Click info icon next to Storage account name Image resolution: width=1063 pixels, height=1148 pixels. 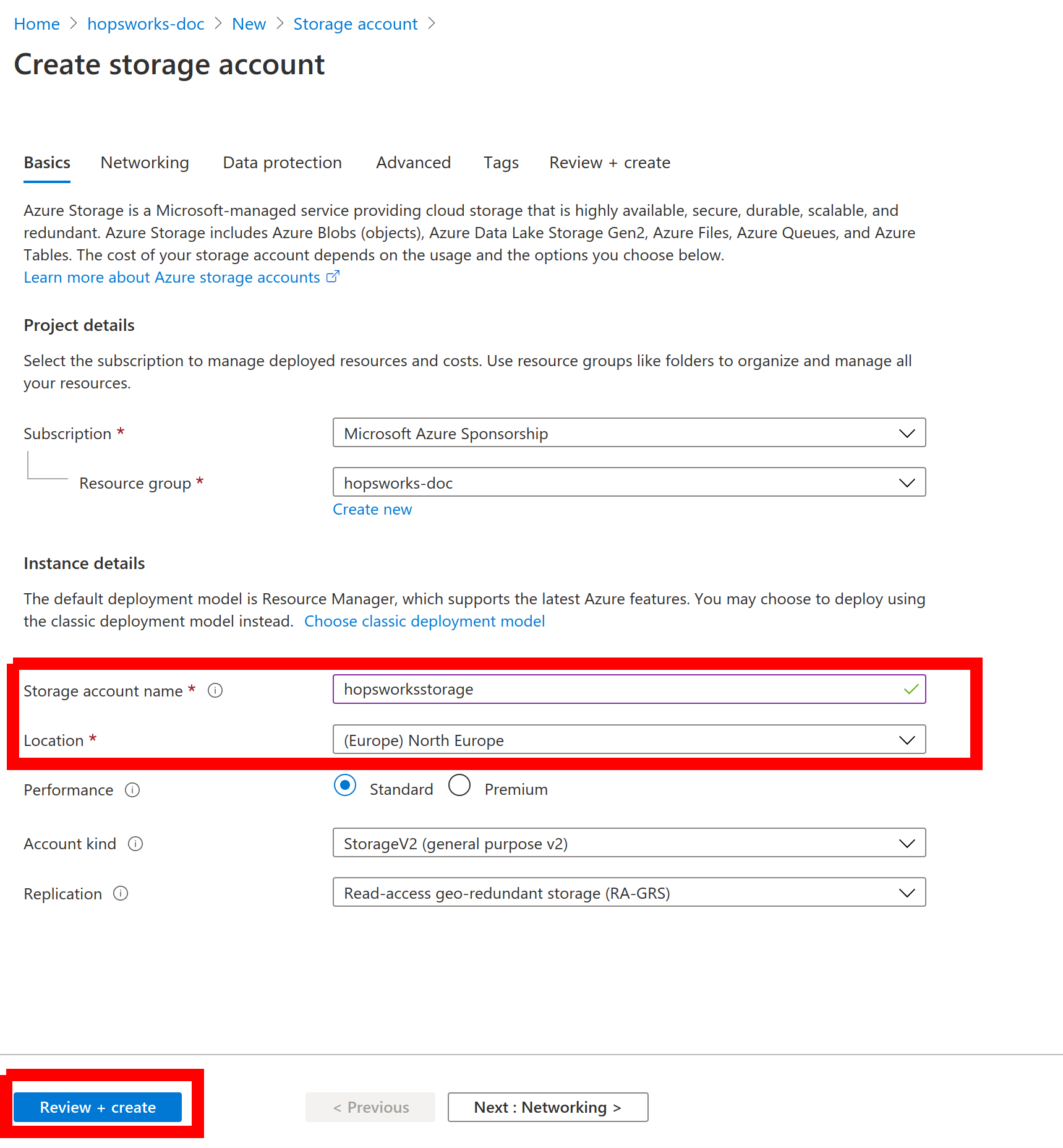pyautogui.click(x=215, y=690)
